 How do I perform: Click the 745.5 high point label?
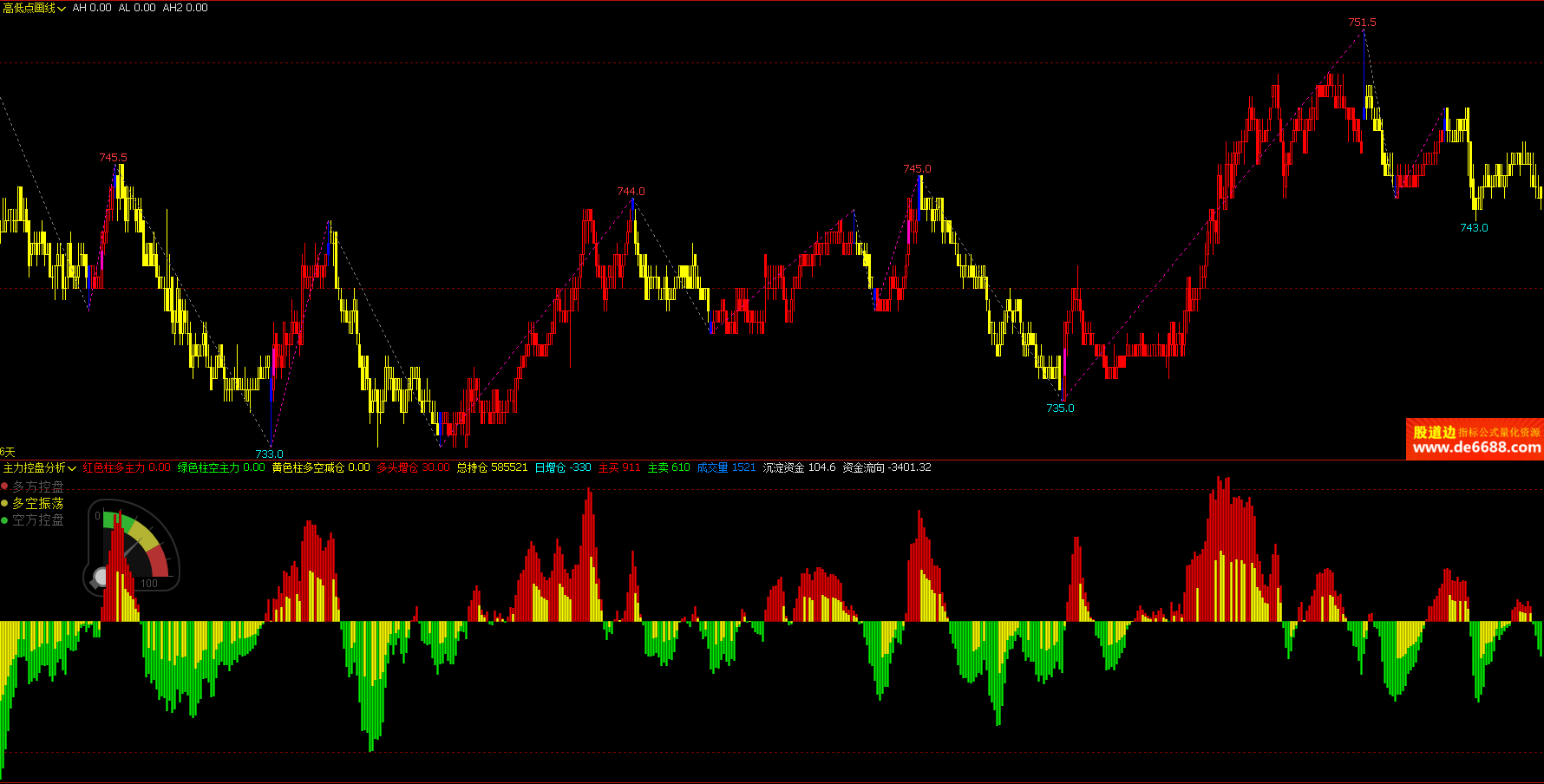(113, 158)
